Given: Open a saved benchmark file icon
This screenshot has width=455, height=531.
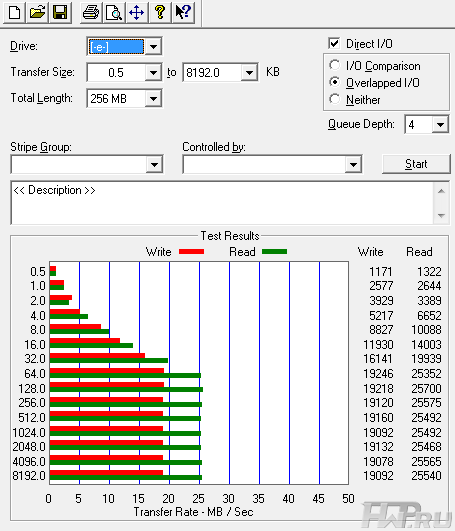Looking at the screenshot, I should [37, 13].
